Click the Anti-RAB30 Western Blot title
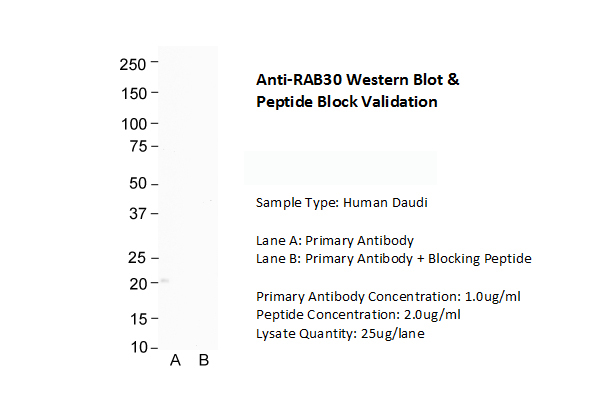This screenshot has height=400, width=600. pyautogui.click(x=359, y=80)
